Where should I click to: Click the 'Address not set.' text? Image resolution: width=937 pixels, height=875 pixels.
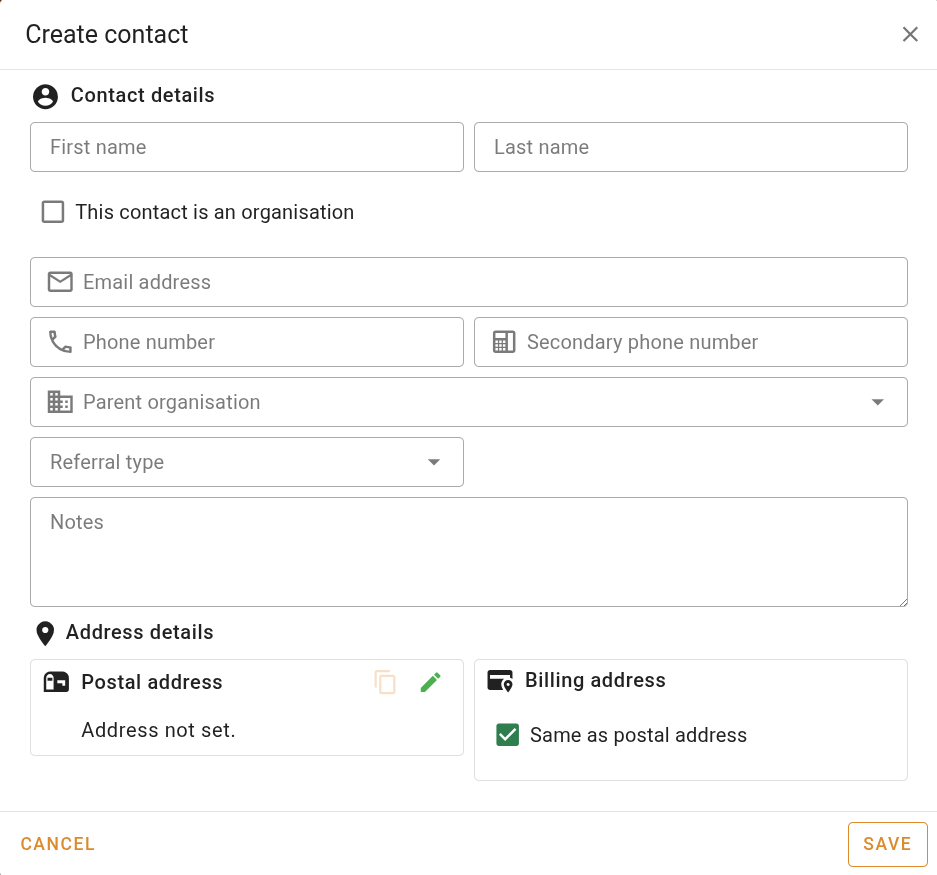pos(158,730)
